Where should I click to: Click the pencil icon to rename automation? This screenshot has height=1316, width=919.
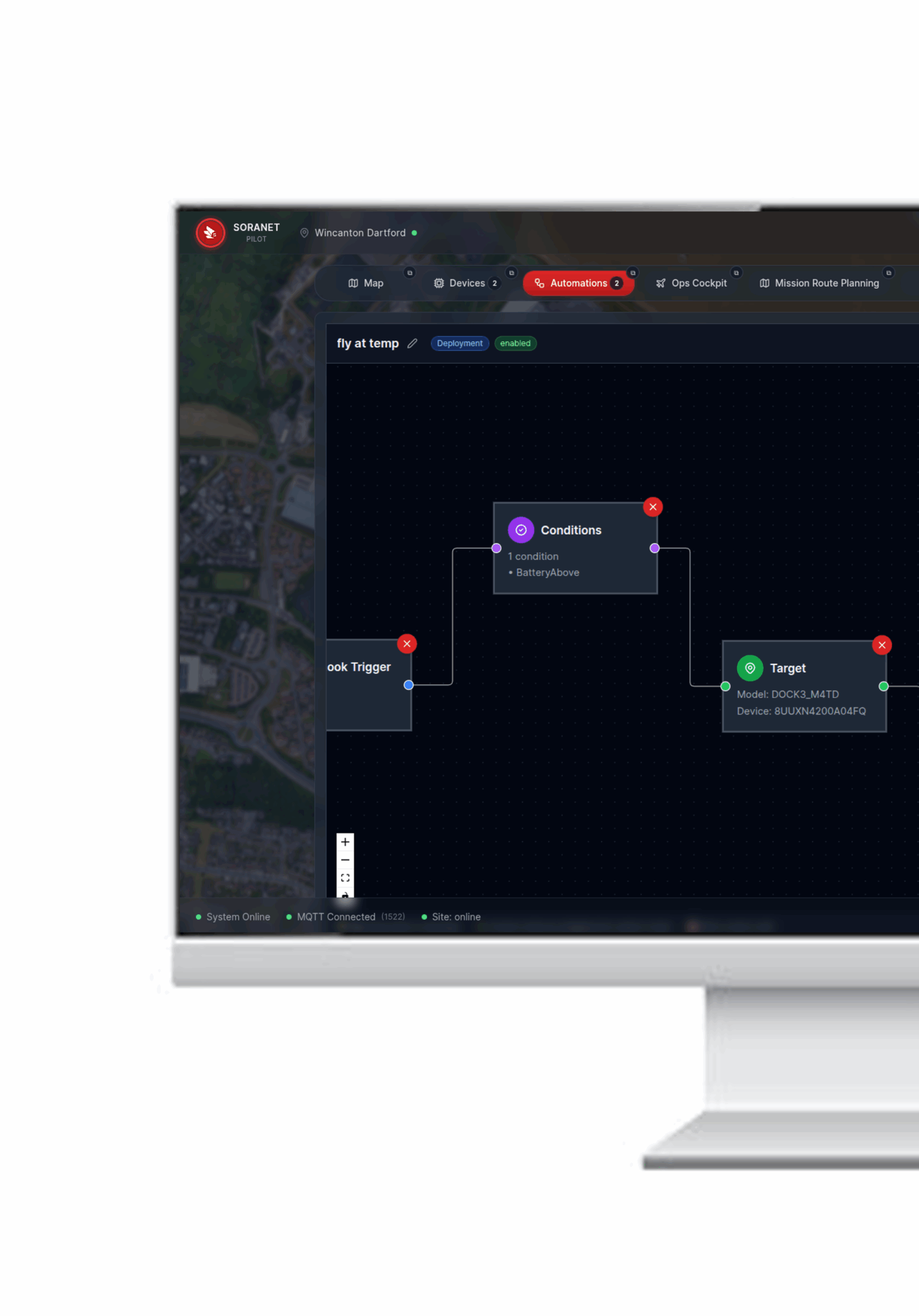tap(413, 343)
